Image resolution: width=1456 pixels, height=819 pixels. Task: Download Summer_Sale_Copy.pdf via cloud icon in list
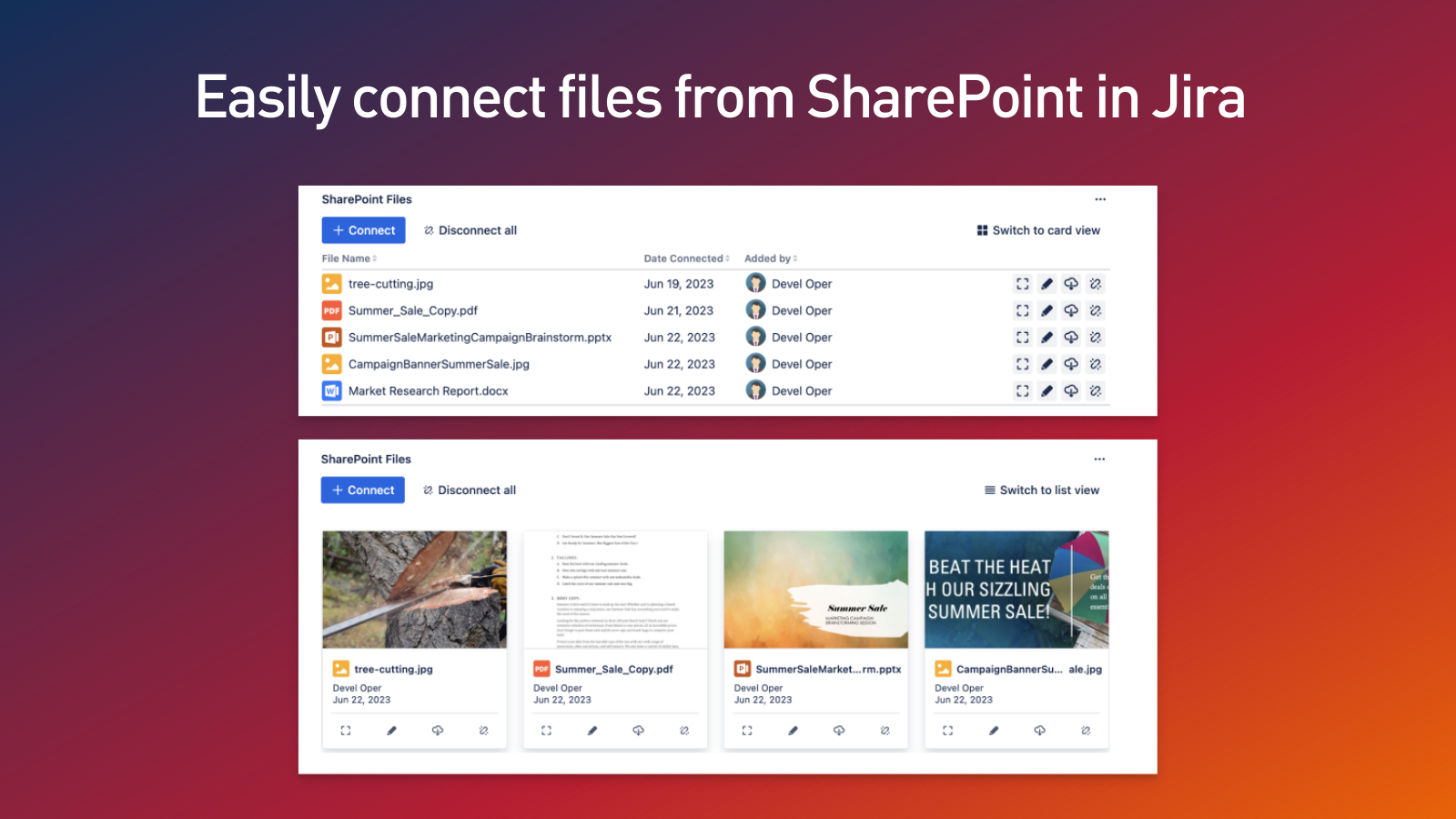[1071, 310]
